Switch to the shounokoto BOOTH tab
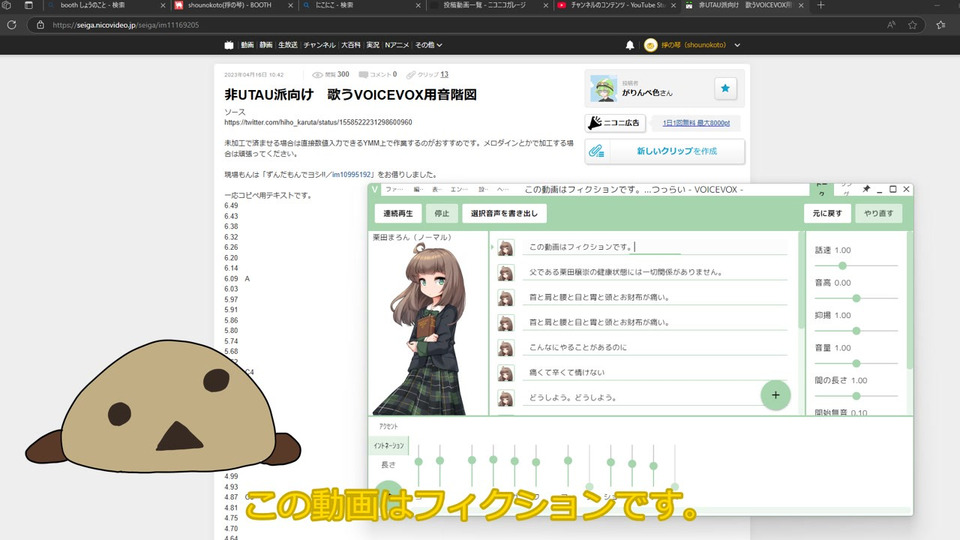This screenshot has height=540, width=960. (230, 5)
